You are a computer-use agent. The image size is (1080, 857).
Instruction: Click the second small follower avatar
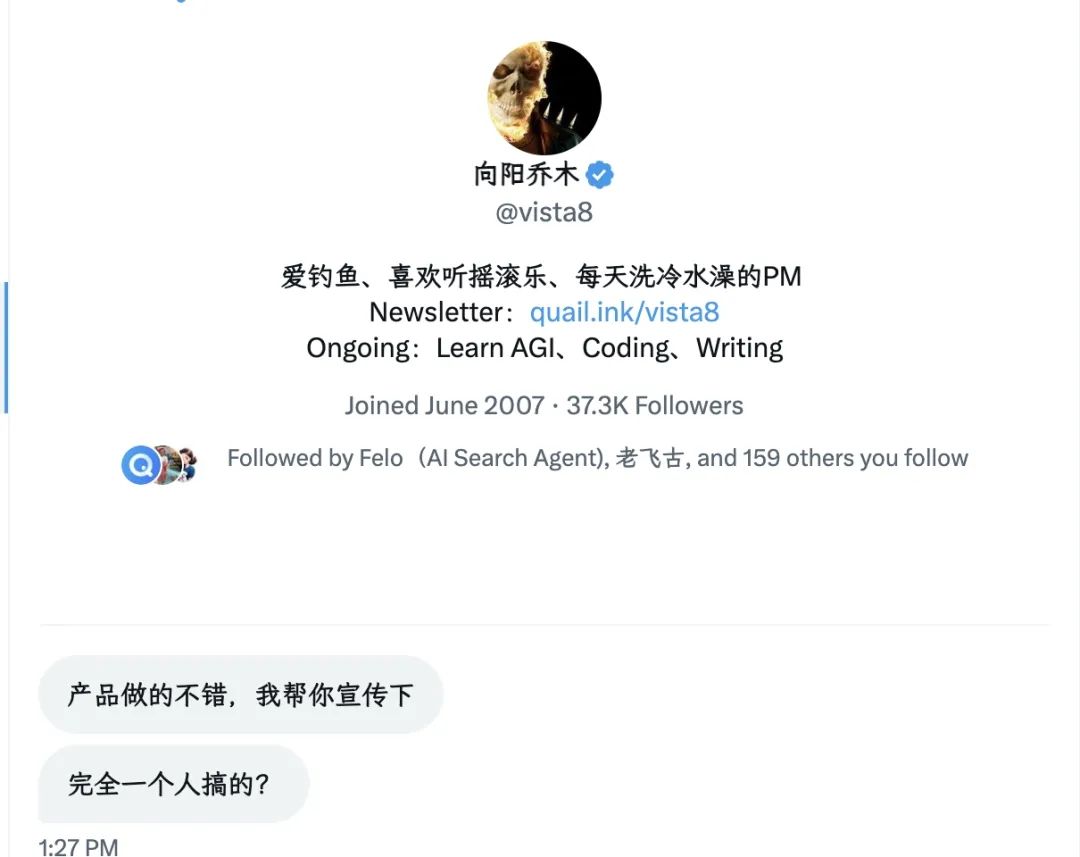tap(167, 465)
